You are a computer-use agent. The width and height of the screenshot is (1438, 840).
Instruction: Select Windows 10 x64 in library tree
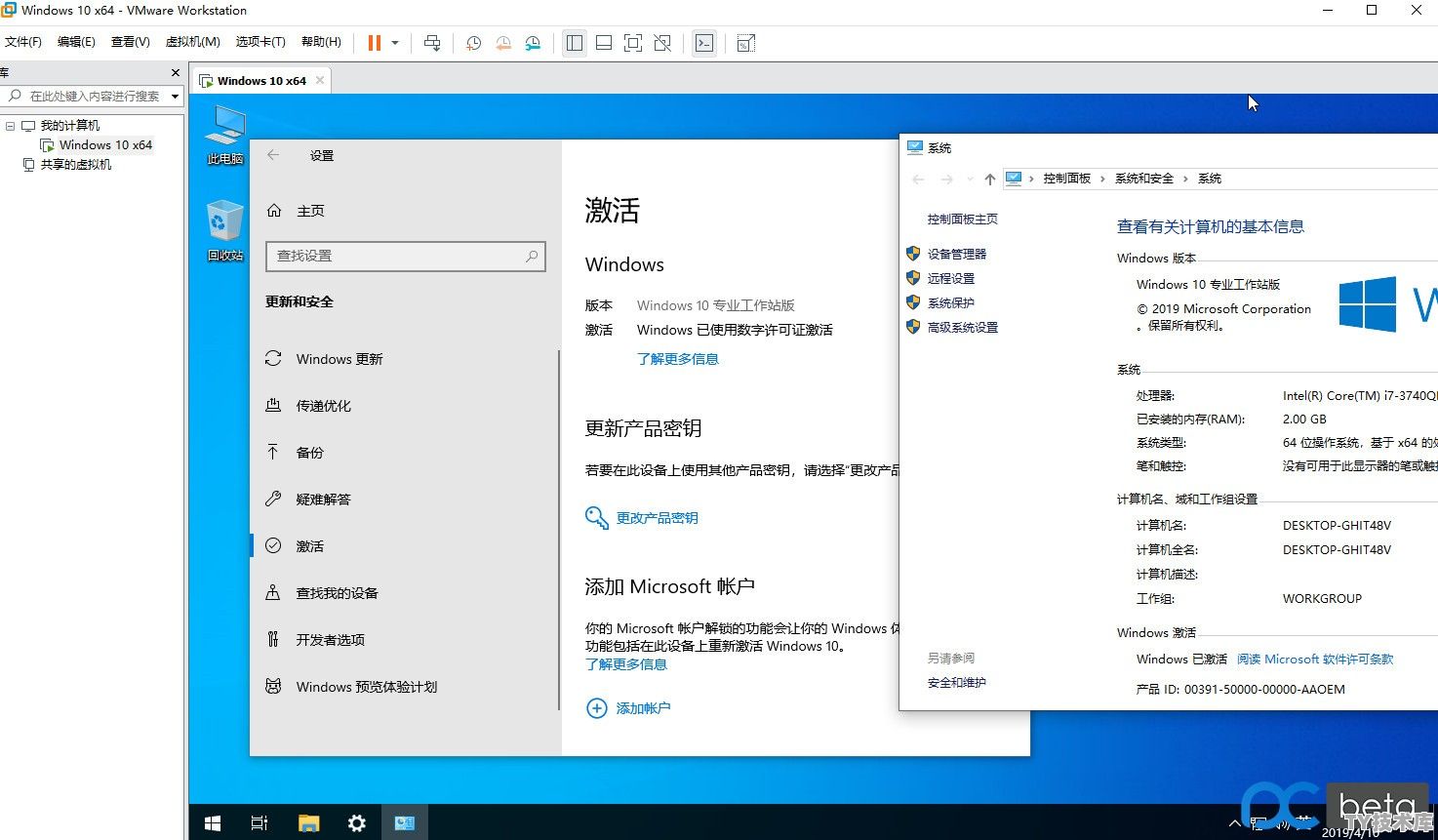pyautogui.click(x=105, y=145)
